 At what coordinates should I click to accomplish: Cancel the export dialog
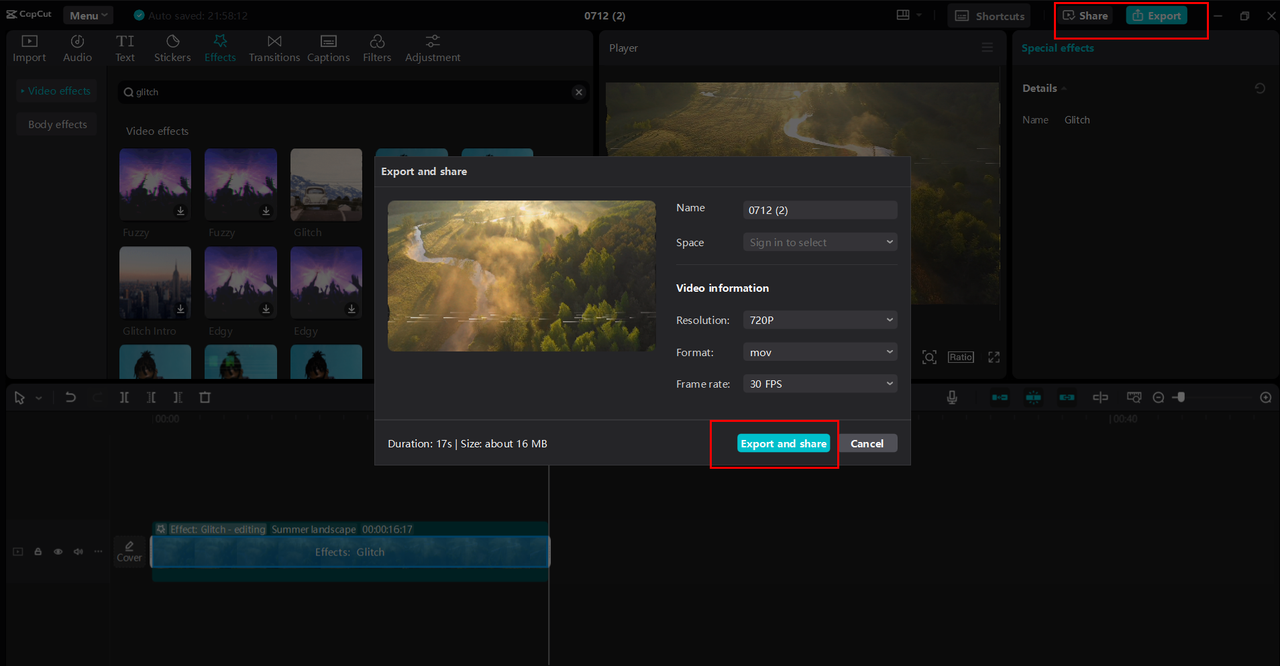pos(867,444)
